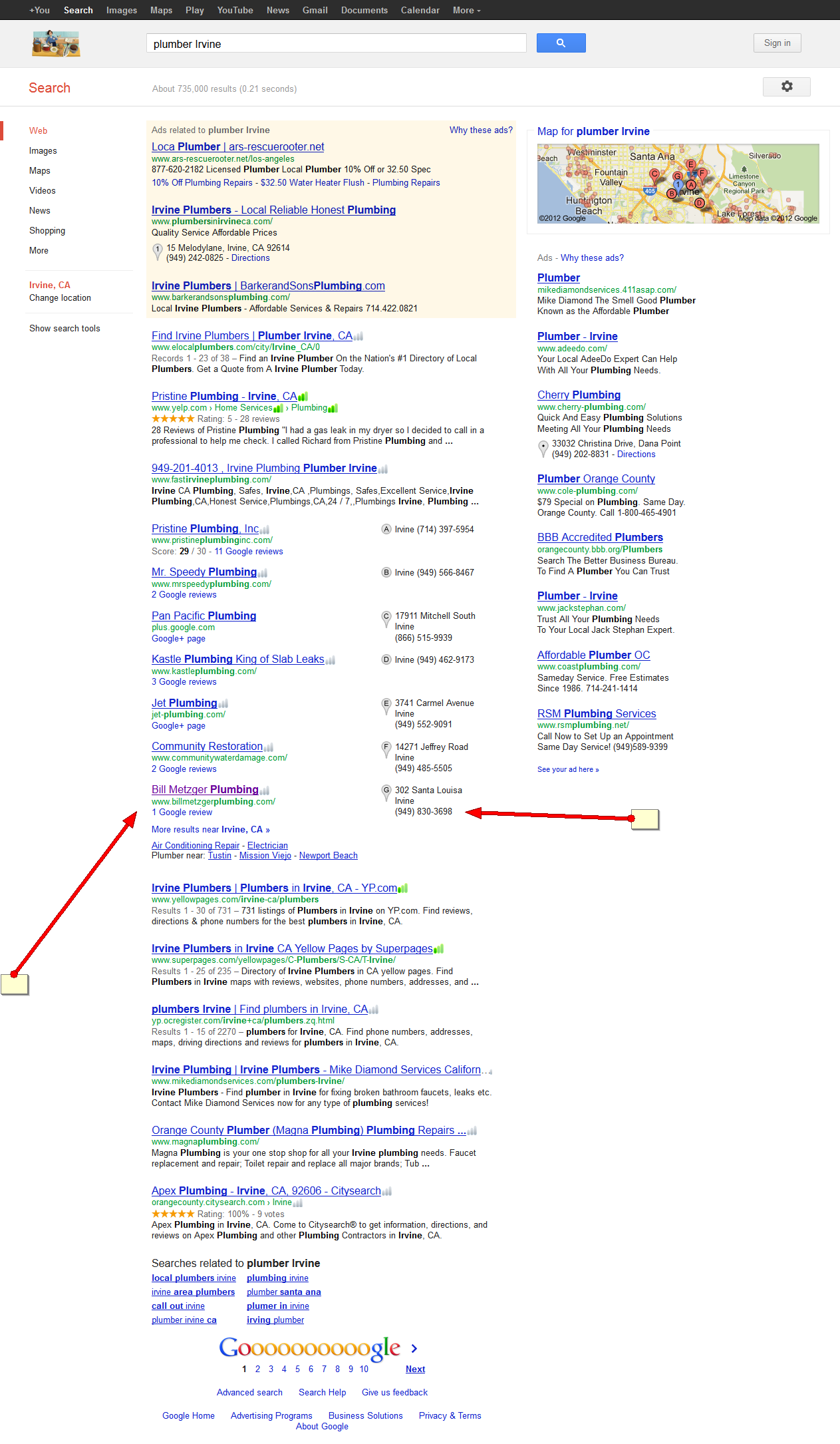Open Apex Plumbing Citysearch result
The height and width of the screenshot is (1444, 840).
(266, 1191)
